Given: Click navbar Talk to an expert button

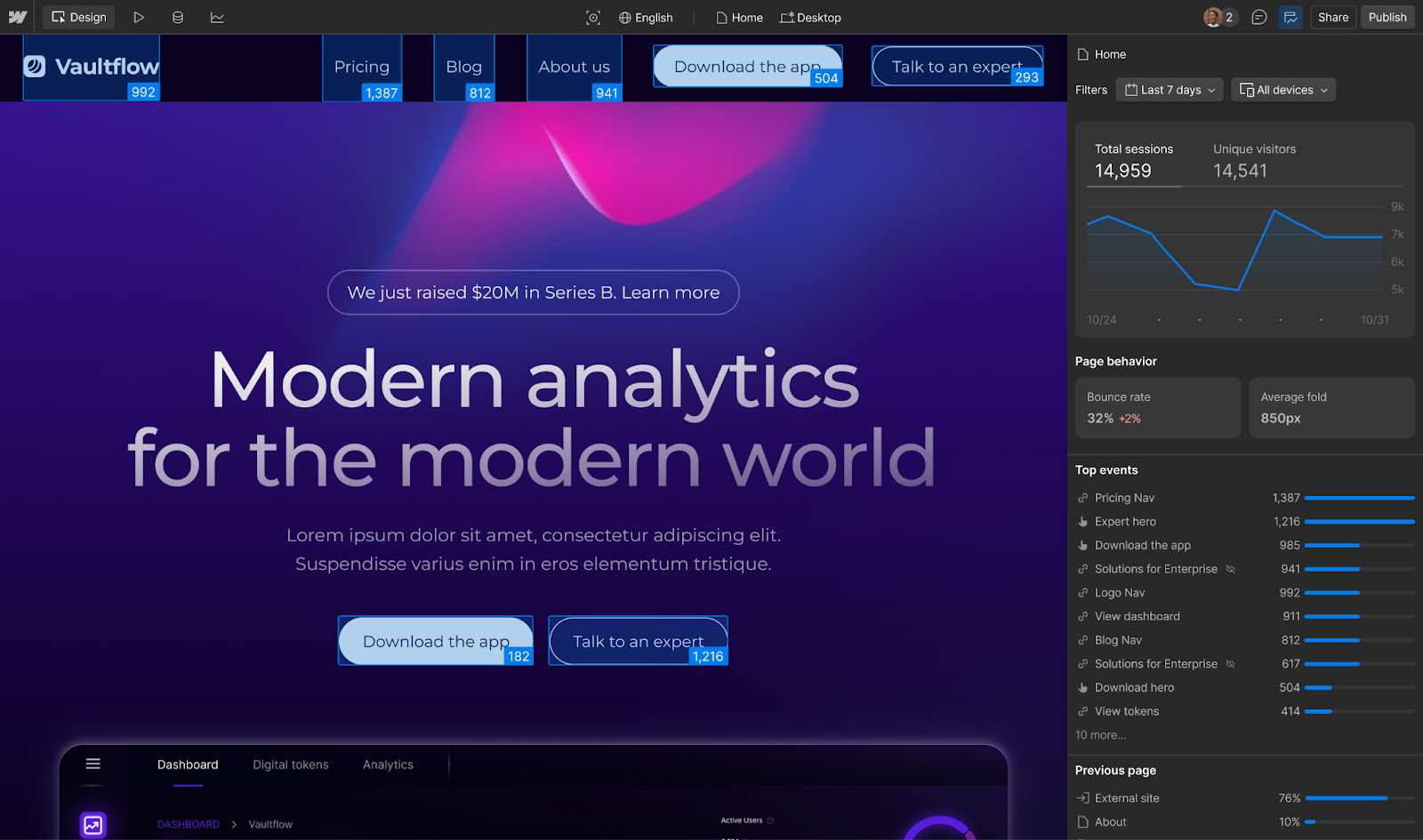Looking at the screenshot, I should click(x=957, y=67).
